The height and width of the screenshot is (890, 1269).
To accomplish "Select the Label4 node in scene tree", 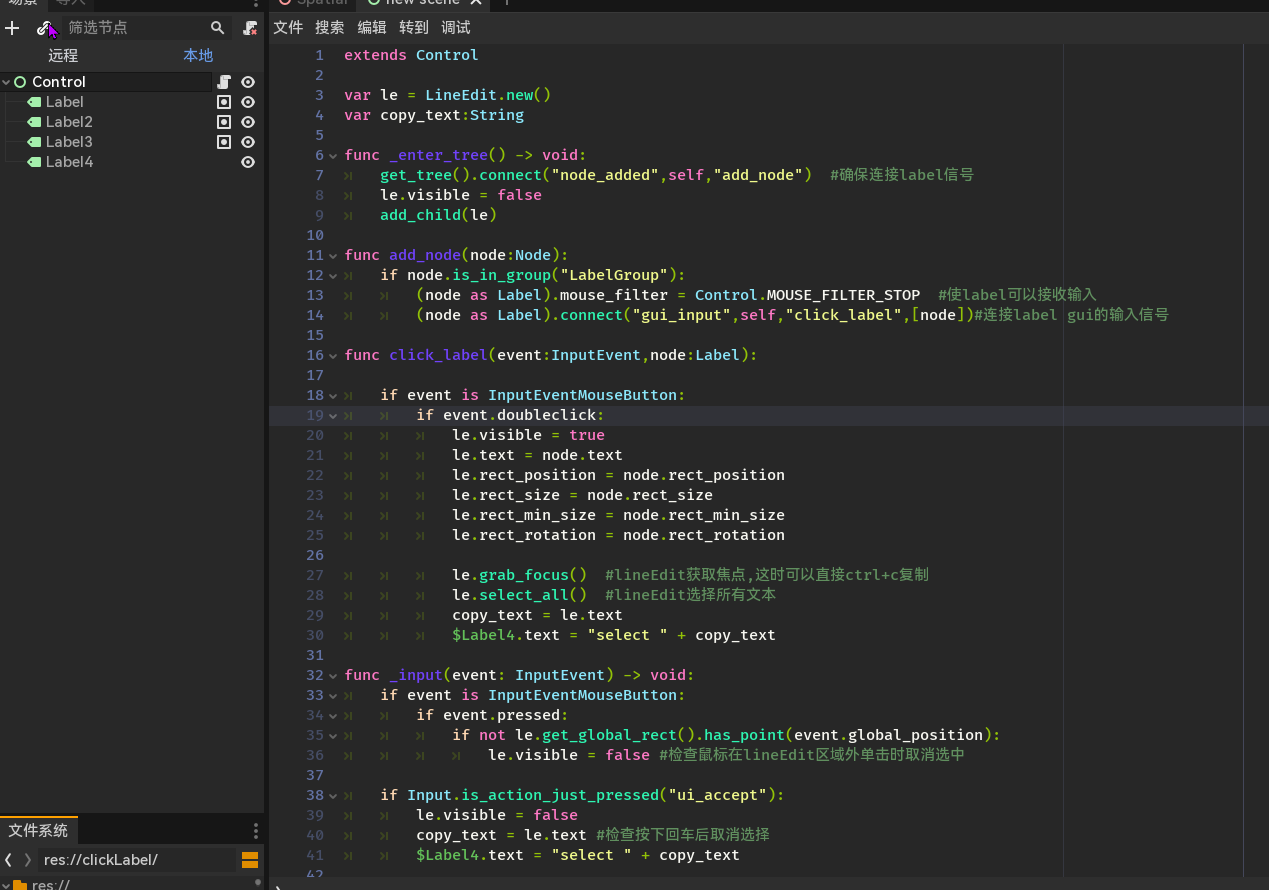I will [69, 162].
